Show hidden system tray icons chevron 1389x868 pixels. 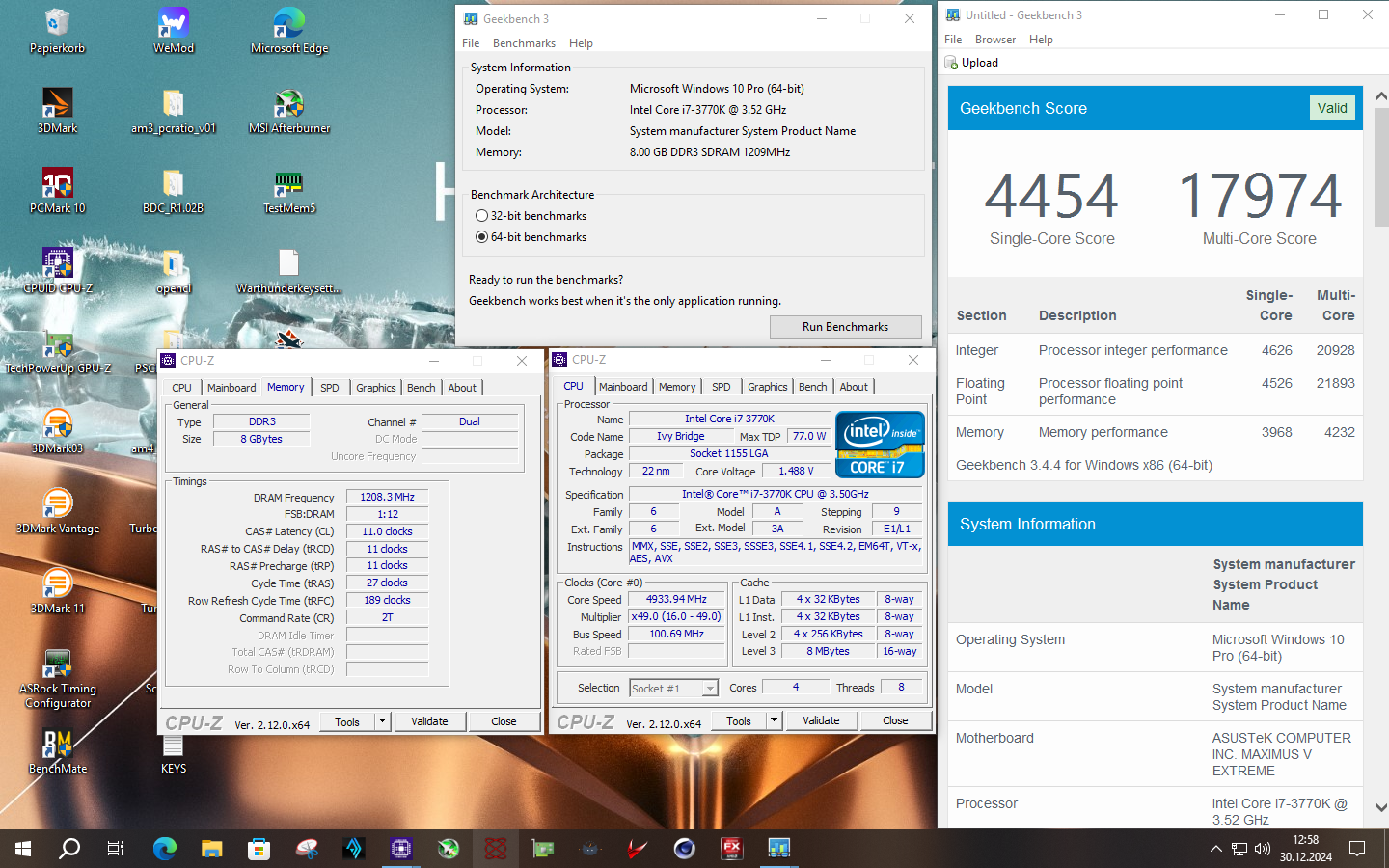click(x=1215, y=849)
